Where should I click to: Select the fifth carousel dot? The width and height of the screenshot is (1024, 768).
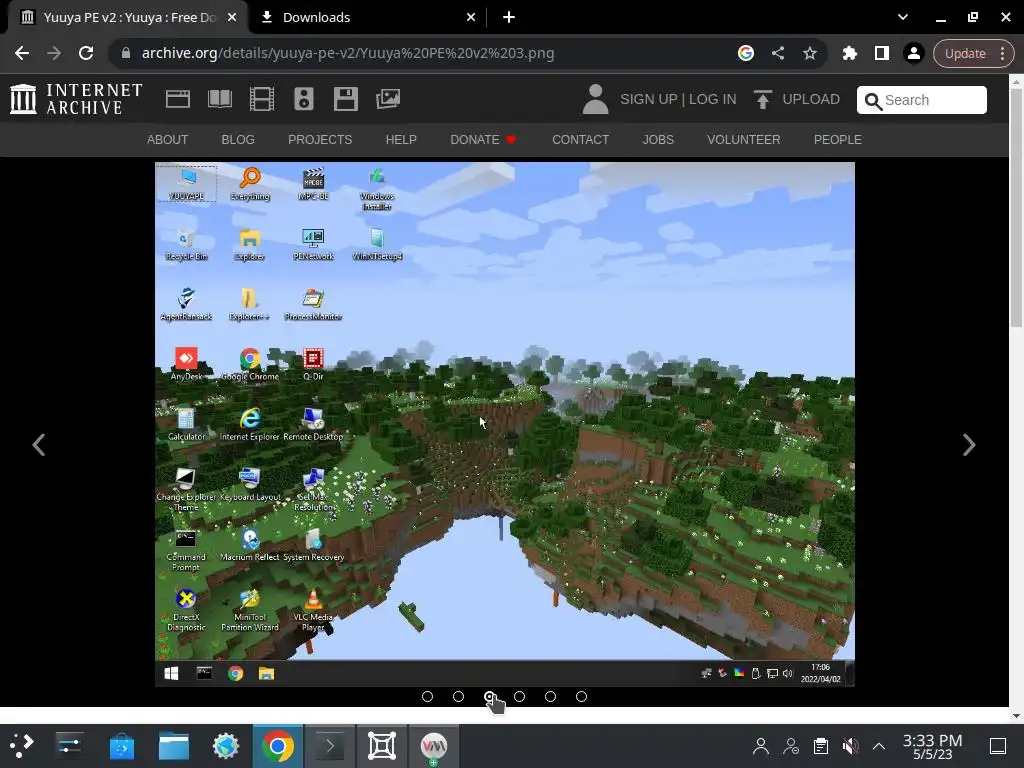click(x=551, y=697)
